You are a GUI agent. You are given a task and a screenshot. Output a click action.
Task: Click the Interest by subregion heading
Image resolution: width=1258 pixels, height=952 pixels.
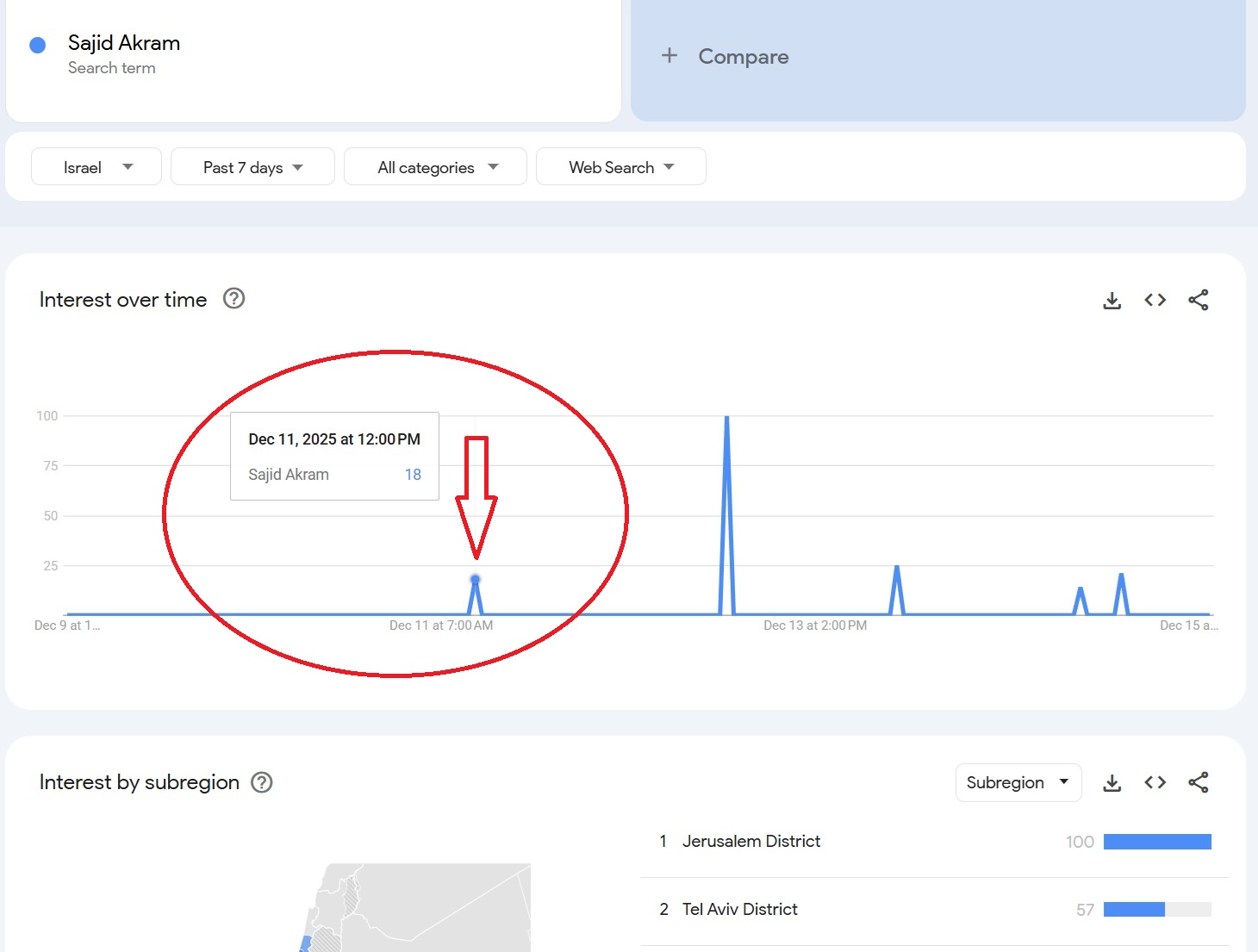click(x=140, y=782)
